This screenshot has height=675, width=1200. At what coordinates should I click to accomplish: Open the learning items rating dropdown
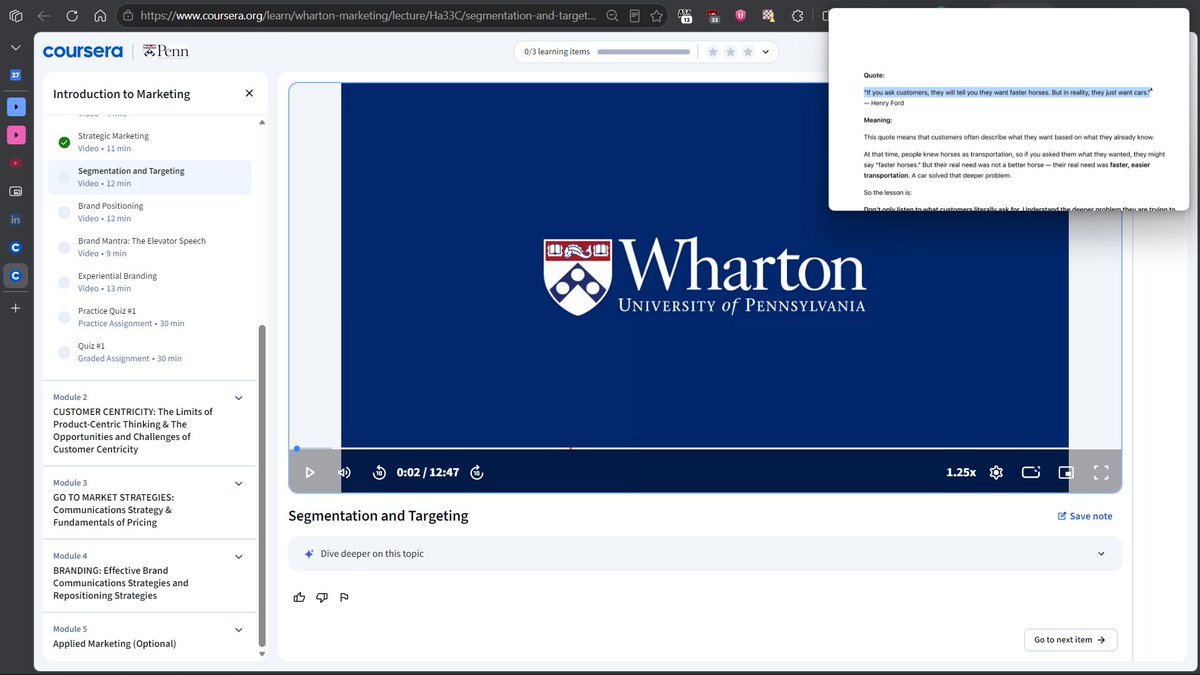766,52
